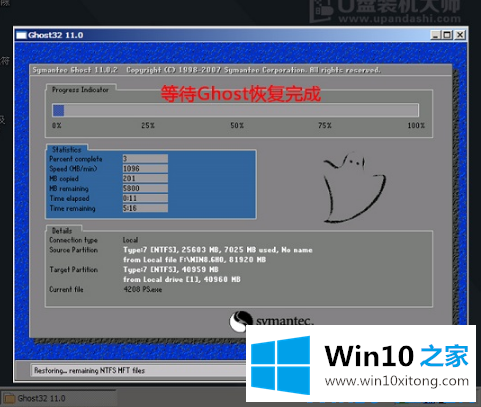
Task: Click the MB copied label
Action: pos(64,179)
